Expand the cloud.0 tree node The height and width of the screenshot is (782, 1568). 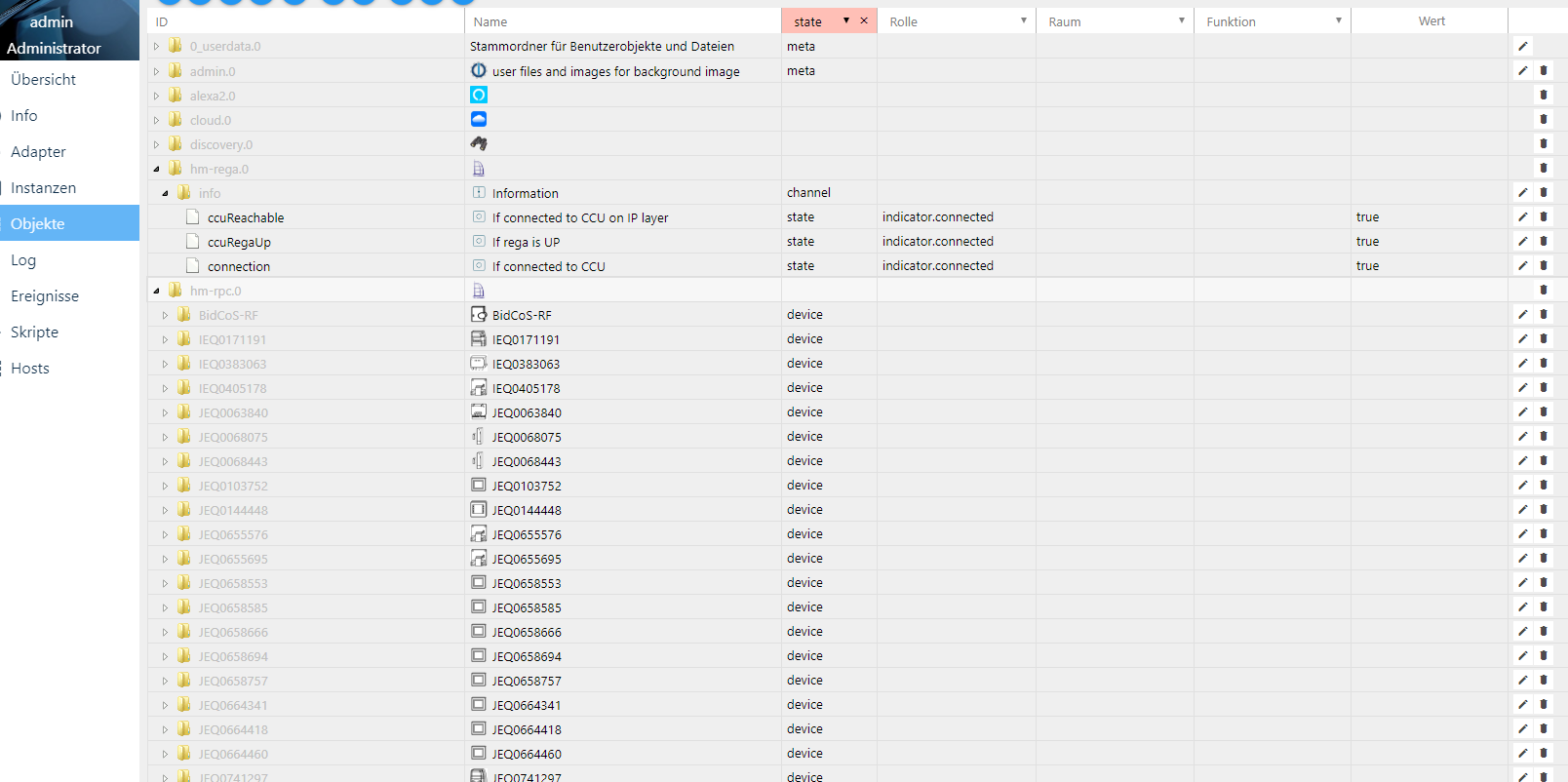(x=156, y=120)
